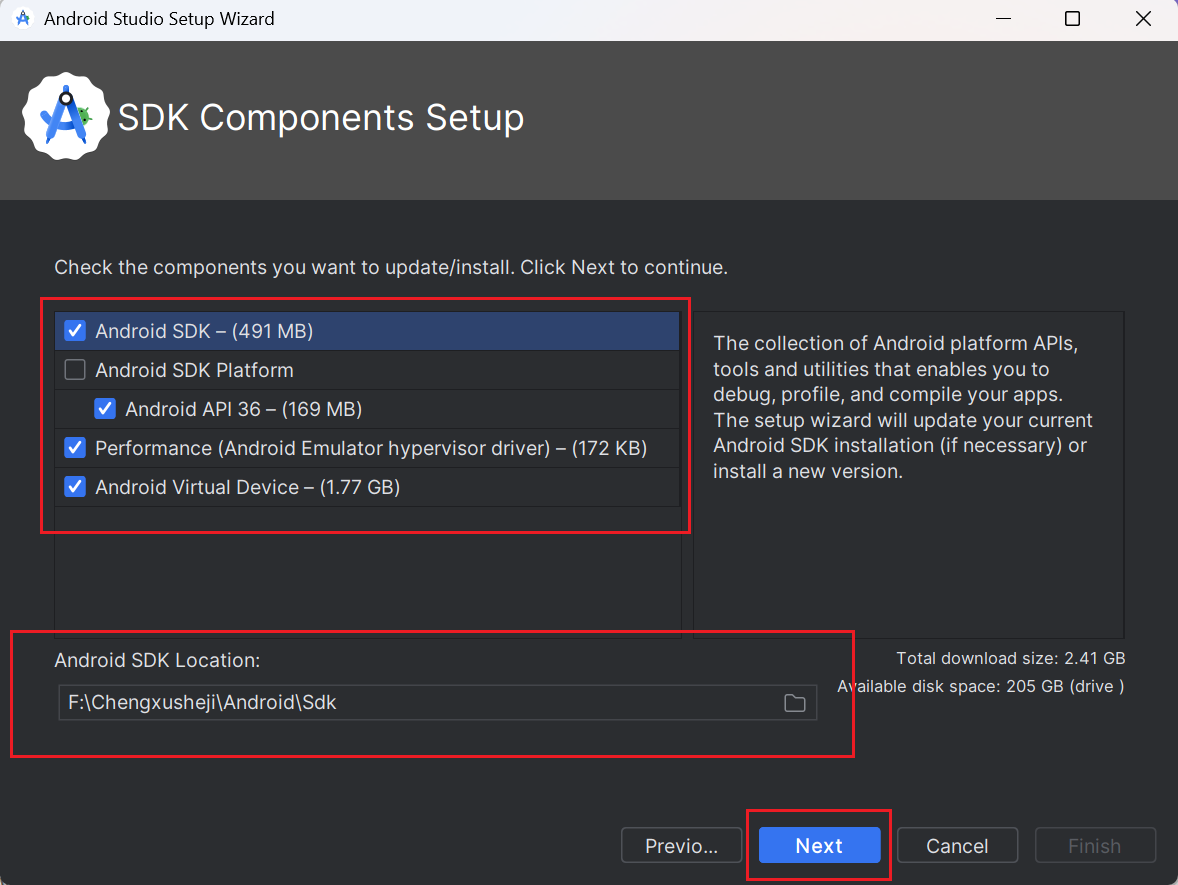Uncheck the Android API 36 checkbox
1178x885 pixels.
[x=104, y=409]
